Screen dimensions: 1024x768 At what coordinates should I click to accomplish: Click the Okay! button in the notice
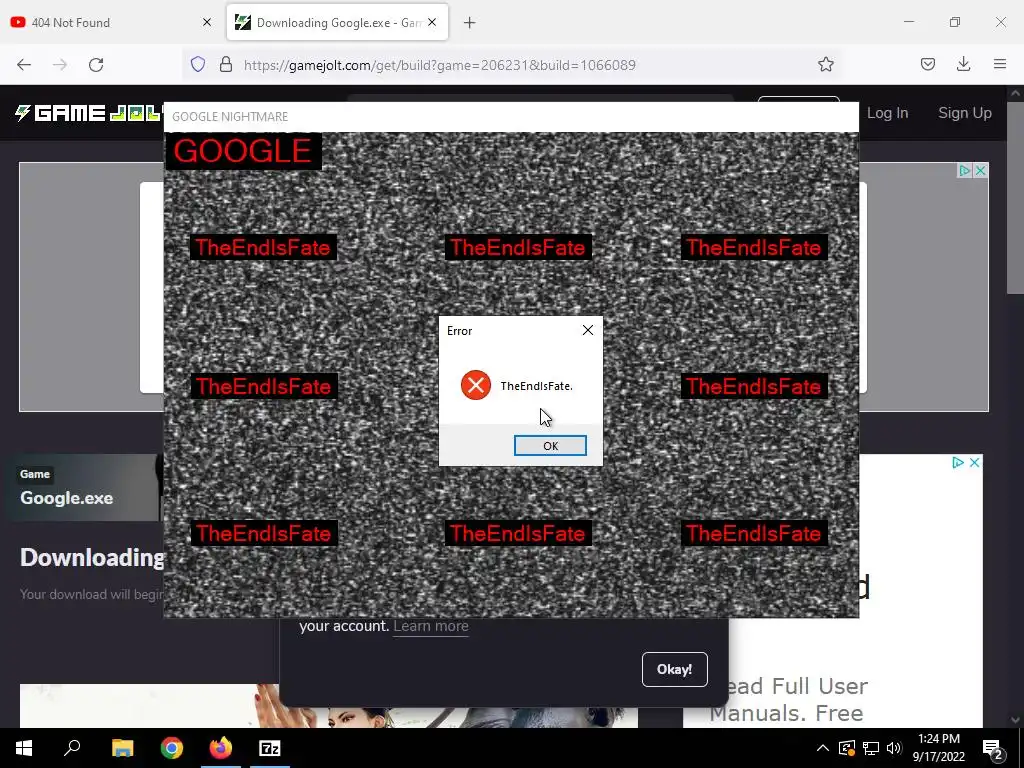(x=675, y=669)
